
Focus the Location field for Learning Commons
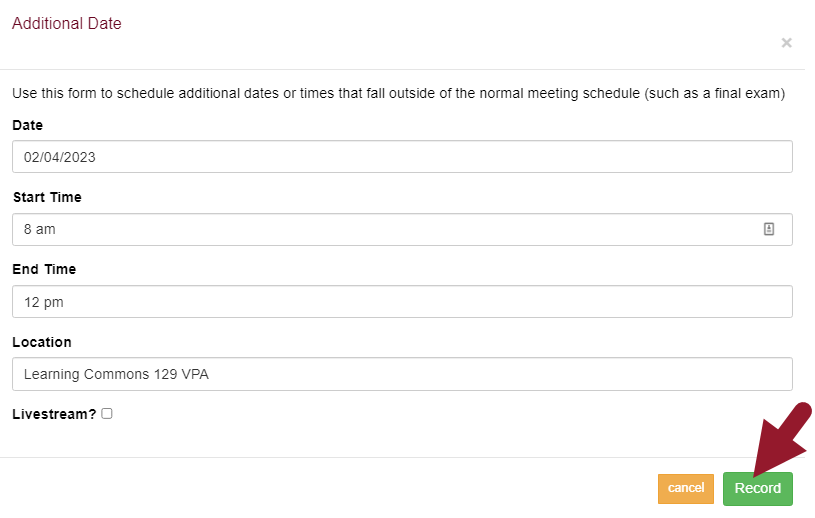pos(402,375)
